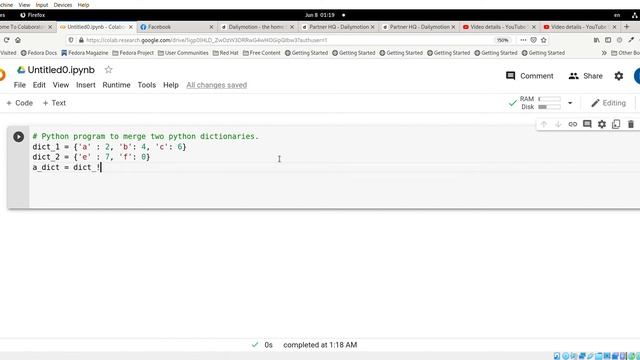Open Fedora Docs bookmark
640x360 pixels.
[x=39, y=53]
